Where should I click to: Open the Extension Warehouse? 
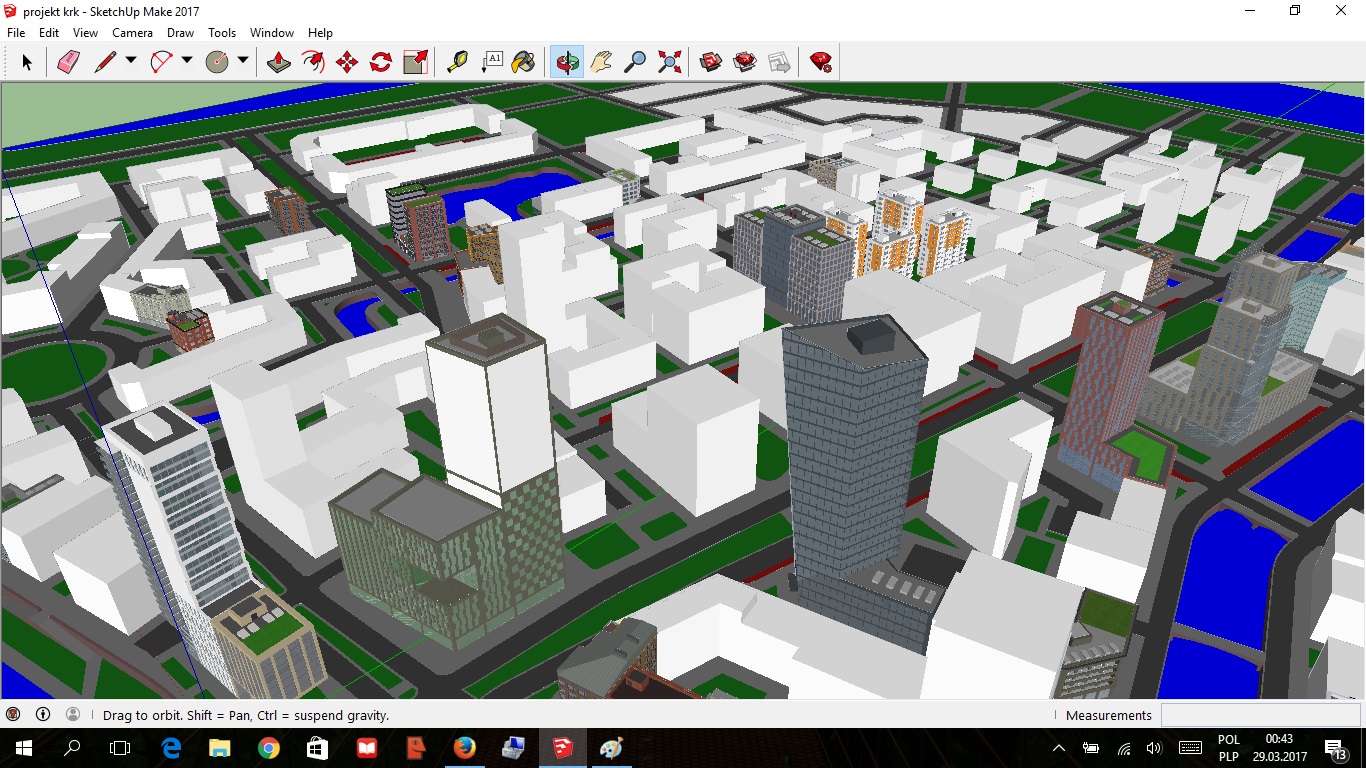(745, 62)
